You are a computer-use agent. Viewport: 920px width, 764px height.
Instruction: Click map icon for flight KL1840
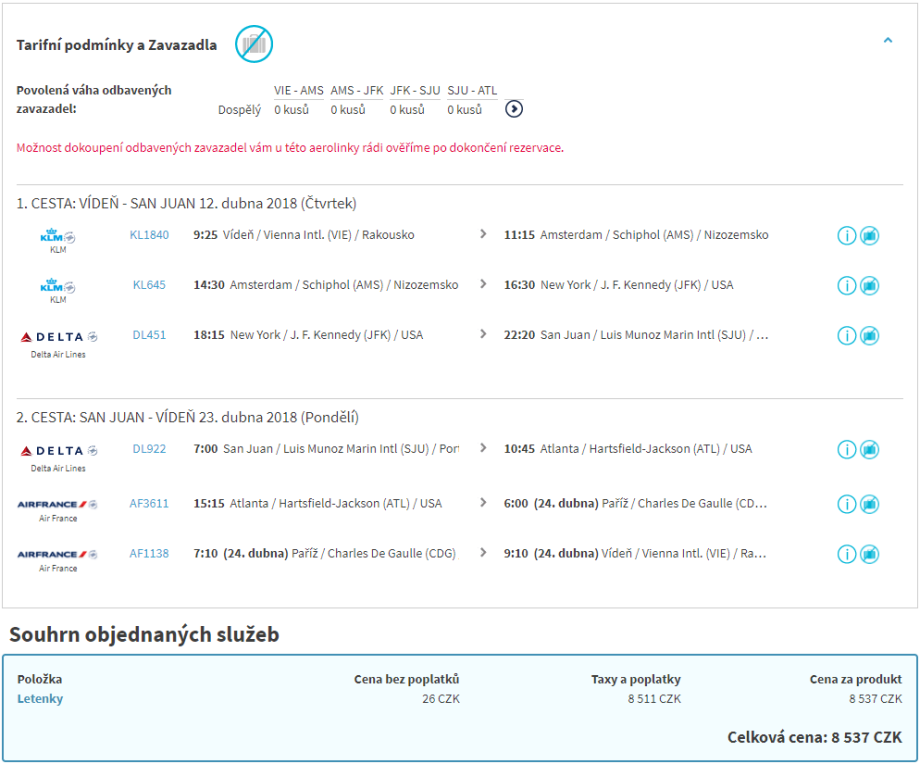(869, 236)
